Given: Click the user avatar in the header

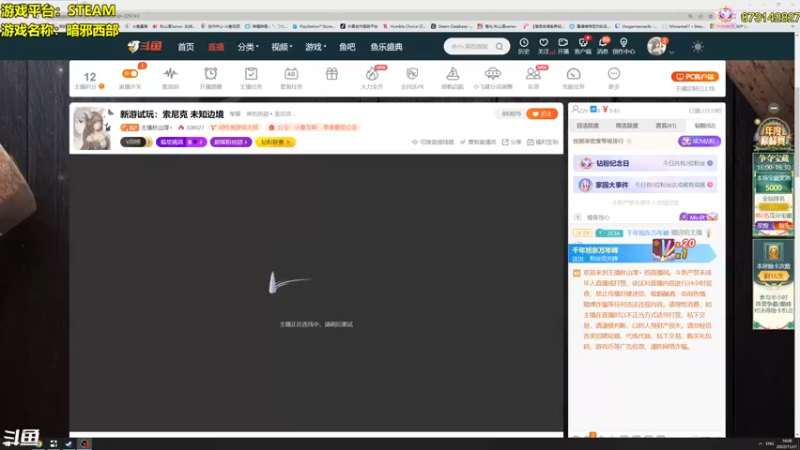Looking at the screenshot, I should [656, 46].
